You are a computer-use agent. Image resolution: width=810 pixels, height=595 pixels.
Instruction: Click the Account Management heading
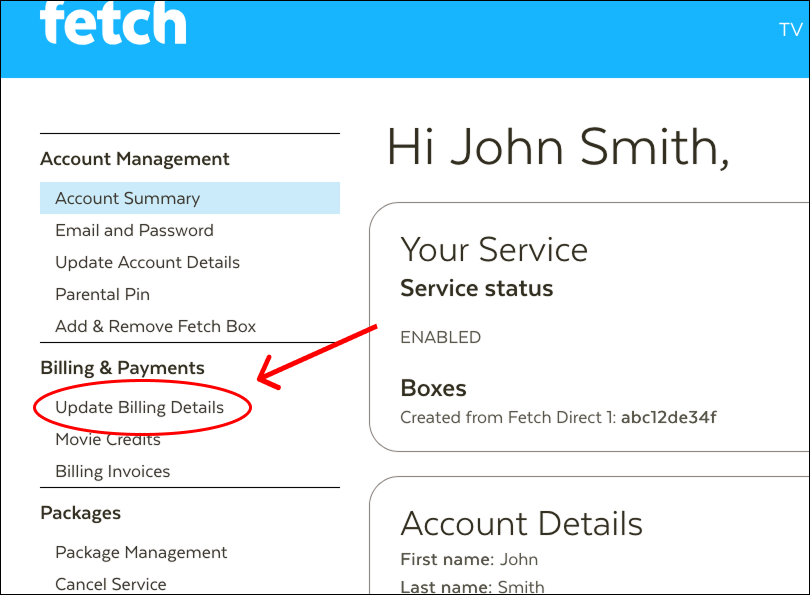click(x=135, y=159)
